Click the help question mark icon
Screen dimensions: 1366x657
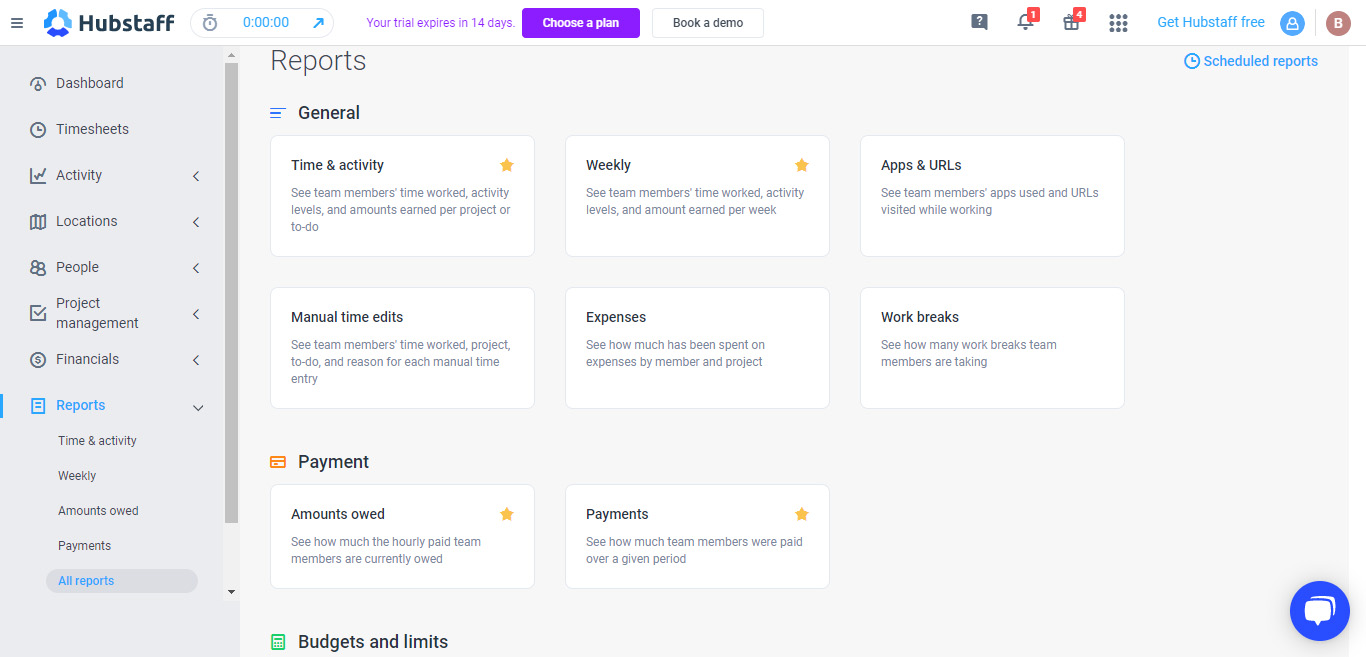[x=979, y=20]
